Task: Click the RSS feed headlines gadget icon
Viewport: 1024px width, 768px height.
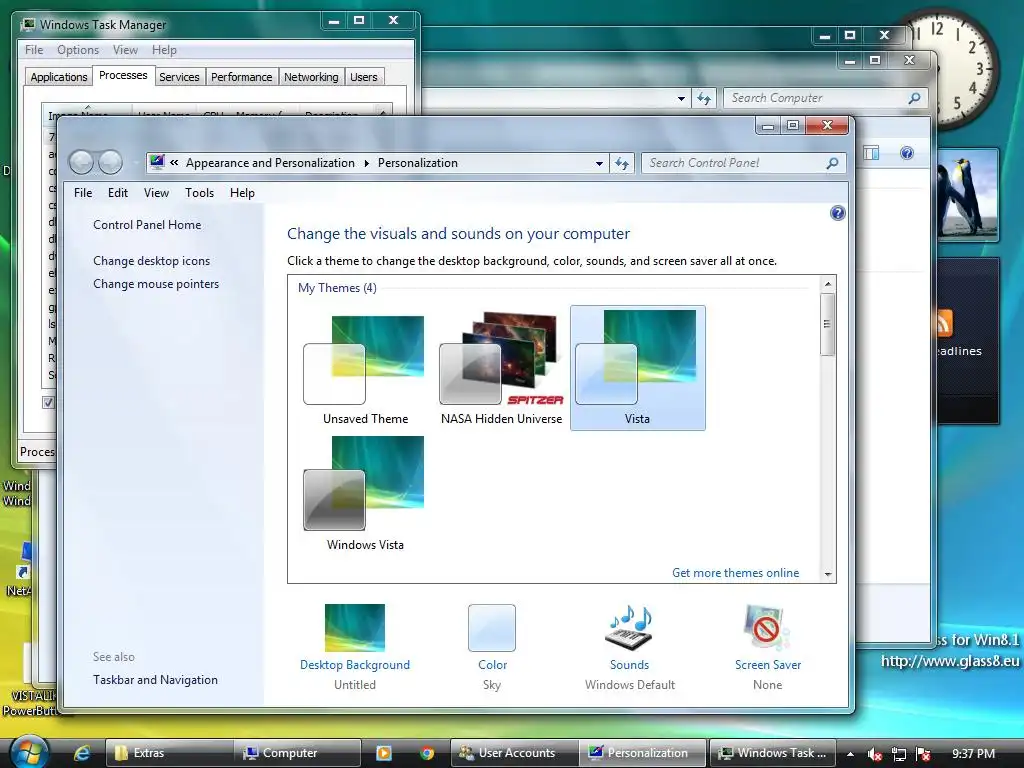Action: [944, 323]
